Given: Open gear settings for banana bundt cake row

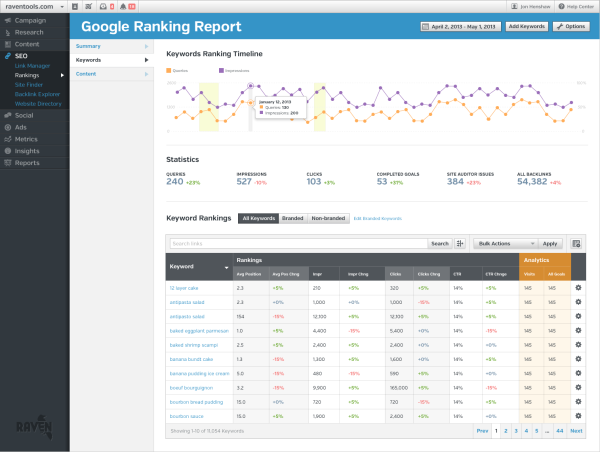Looking at the screenshot, I should tap(578, 359).
